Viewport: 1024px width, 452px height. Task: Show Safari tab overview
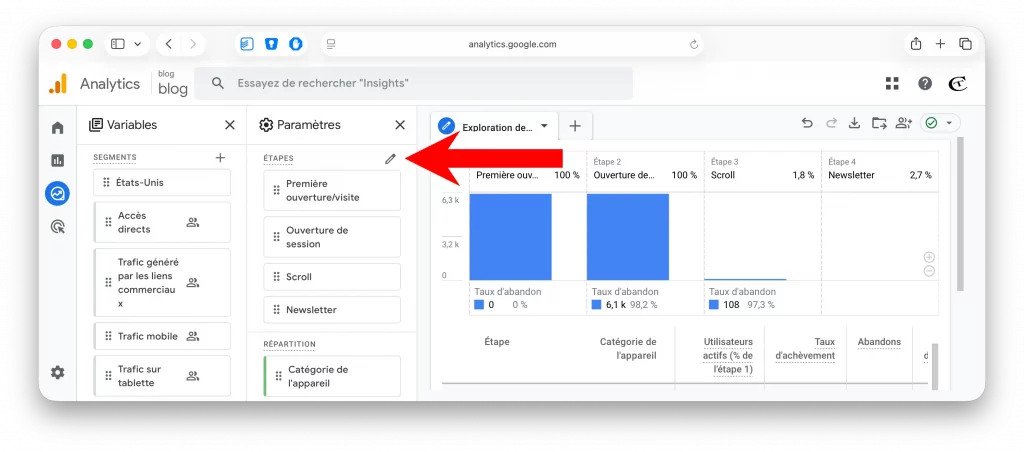965,44
